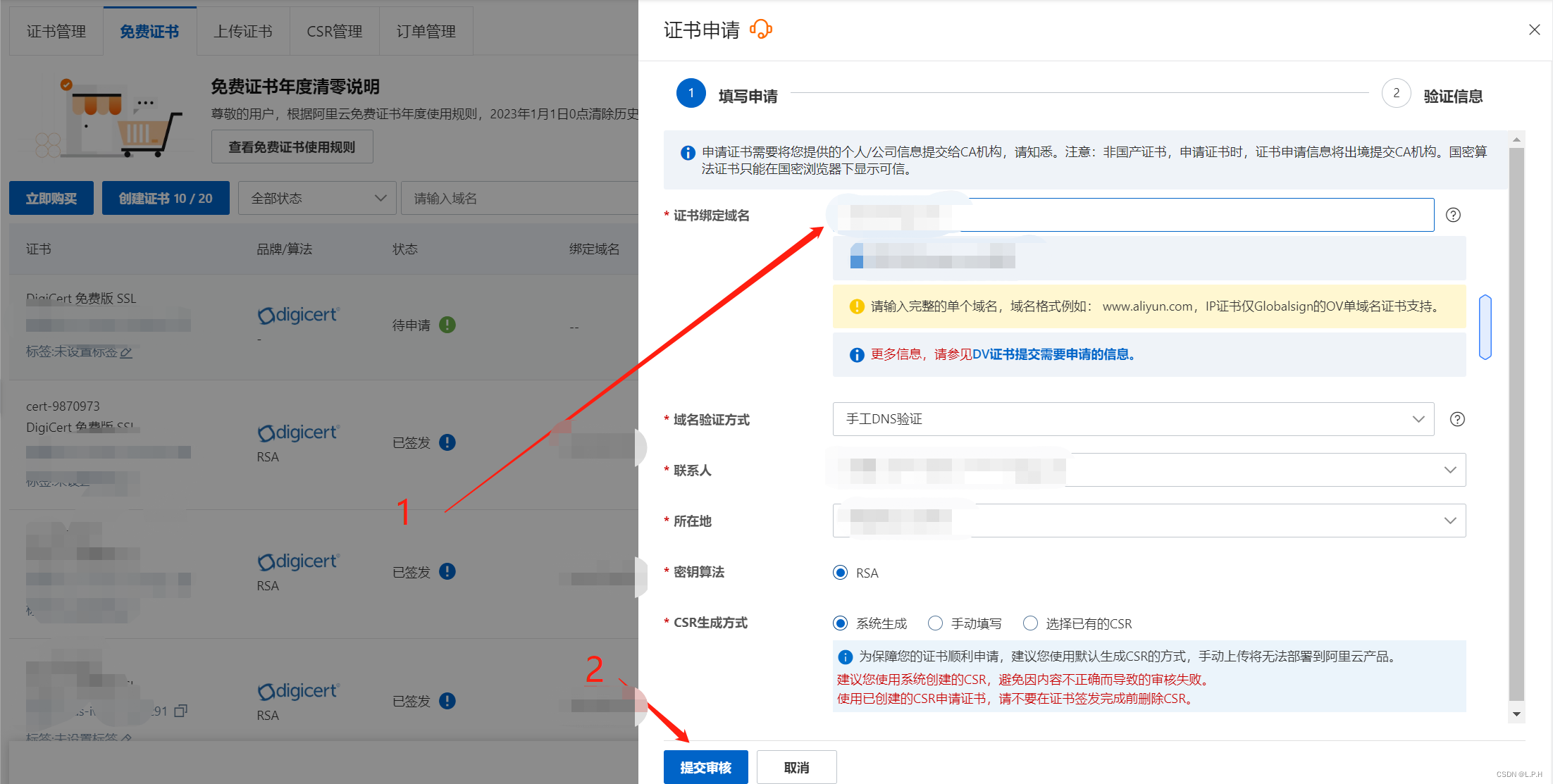Viewport: 1553px width, 784px height.
Task: Click the 提交审核 submit button
Action: pos(705,767)
